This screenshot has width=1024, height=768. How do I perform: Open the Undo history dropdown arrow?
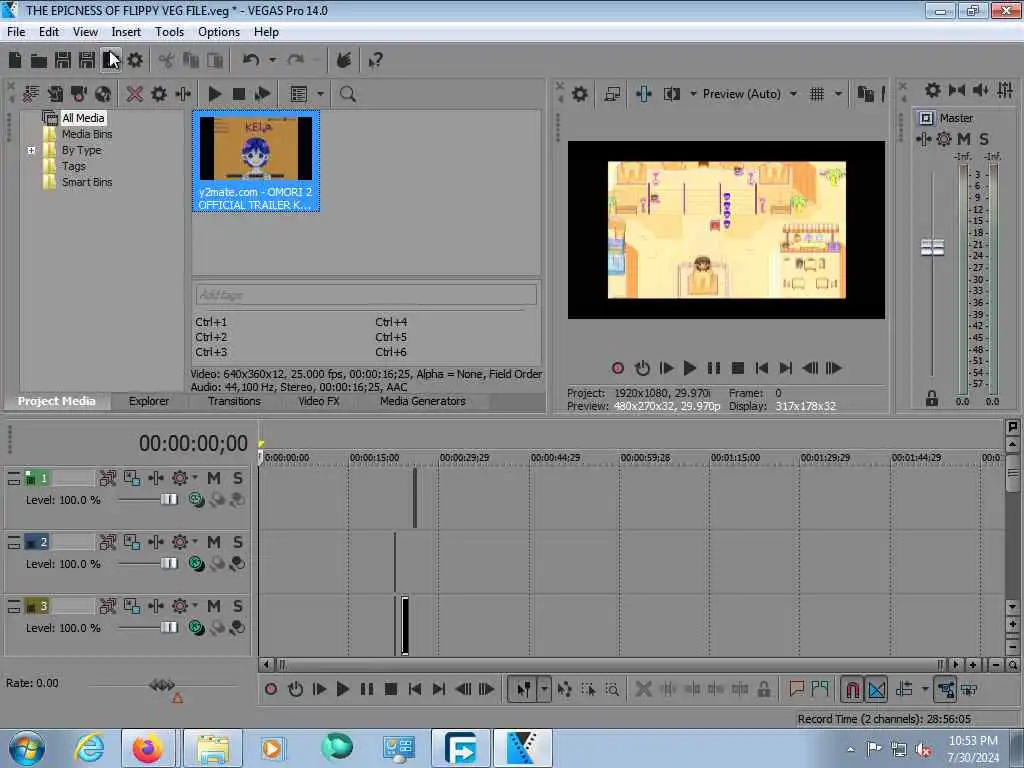pyautogui.click(x=272, y=61)
